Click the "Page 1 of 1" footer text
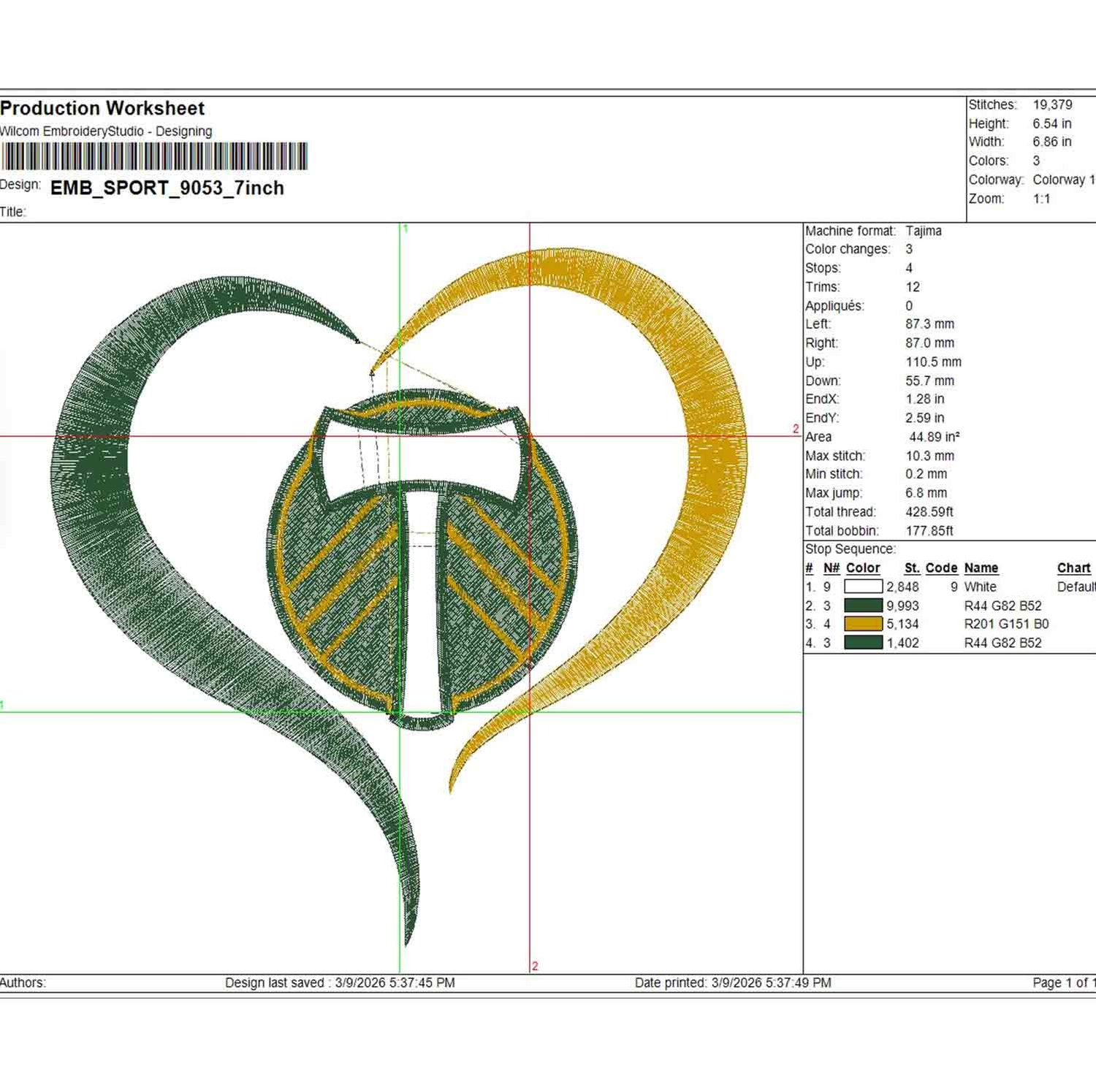This screenshot has height=1092, width=1096. [1065, 983]
